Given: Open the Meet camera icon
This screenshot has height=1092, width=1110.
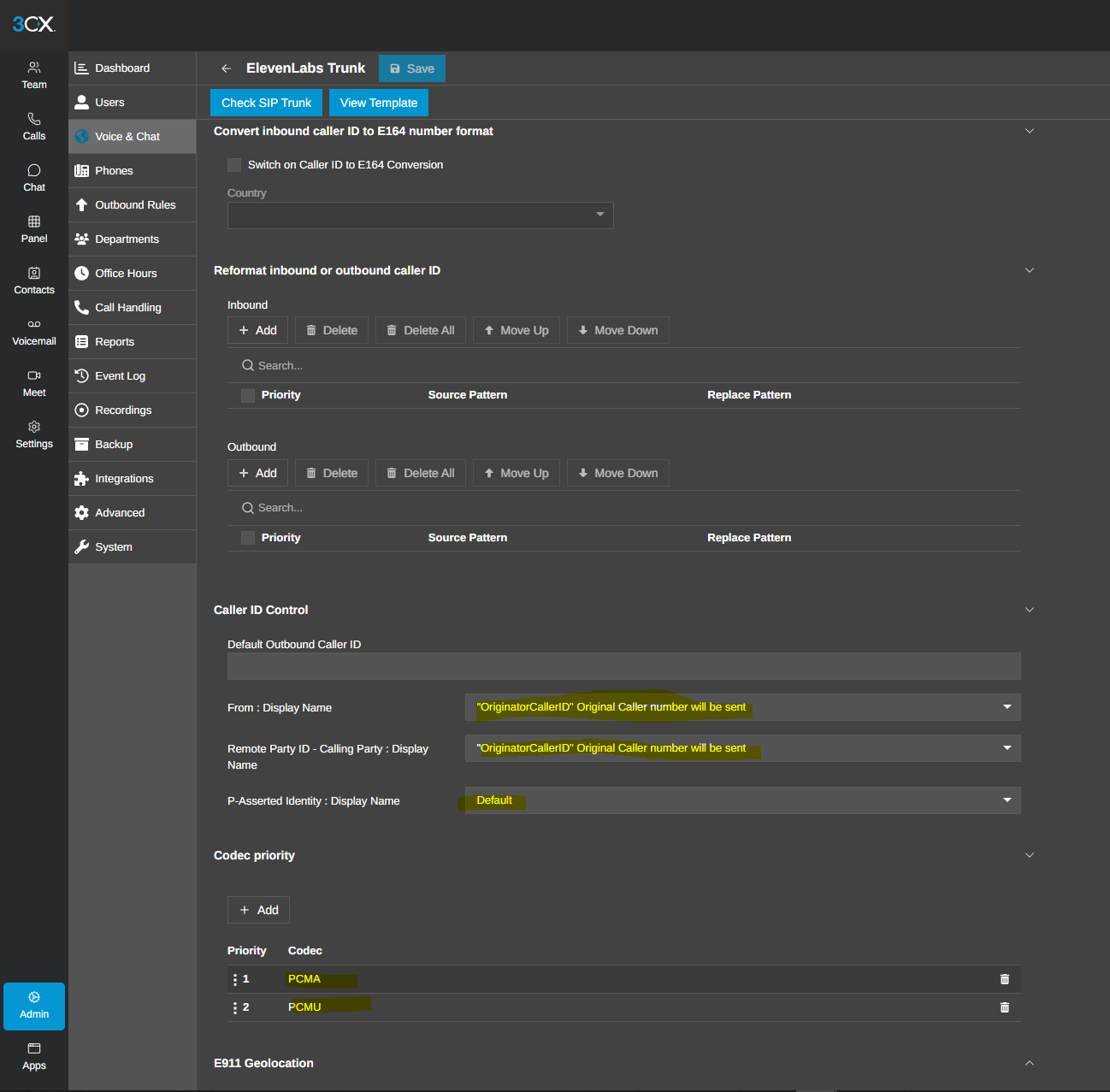Looking at the screenshot, I should [34, 375].
